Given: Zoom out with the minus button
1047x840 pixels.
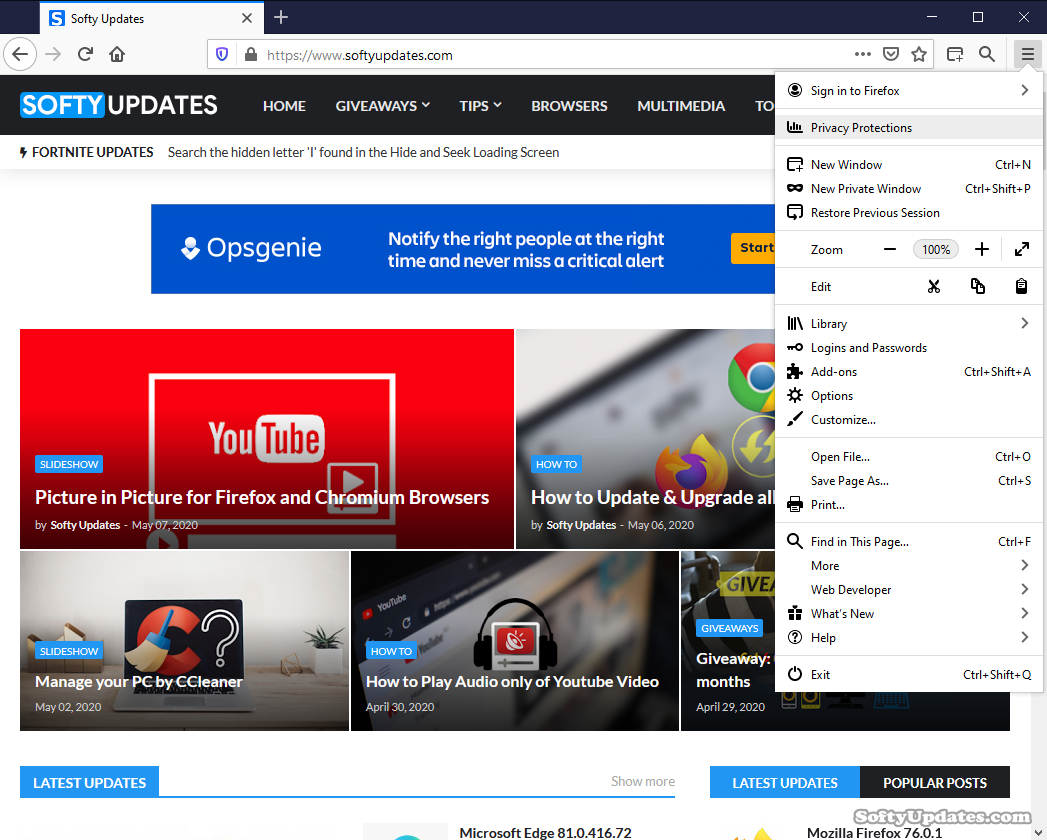Looking at the screenshot, I should [889, 250].
